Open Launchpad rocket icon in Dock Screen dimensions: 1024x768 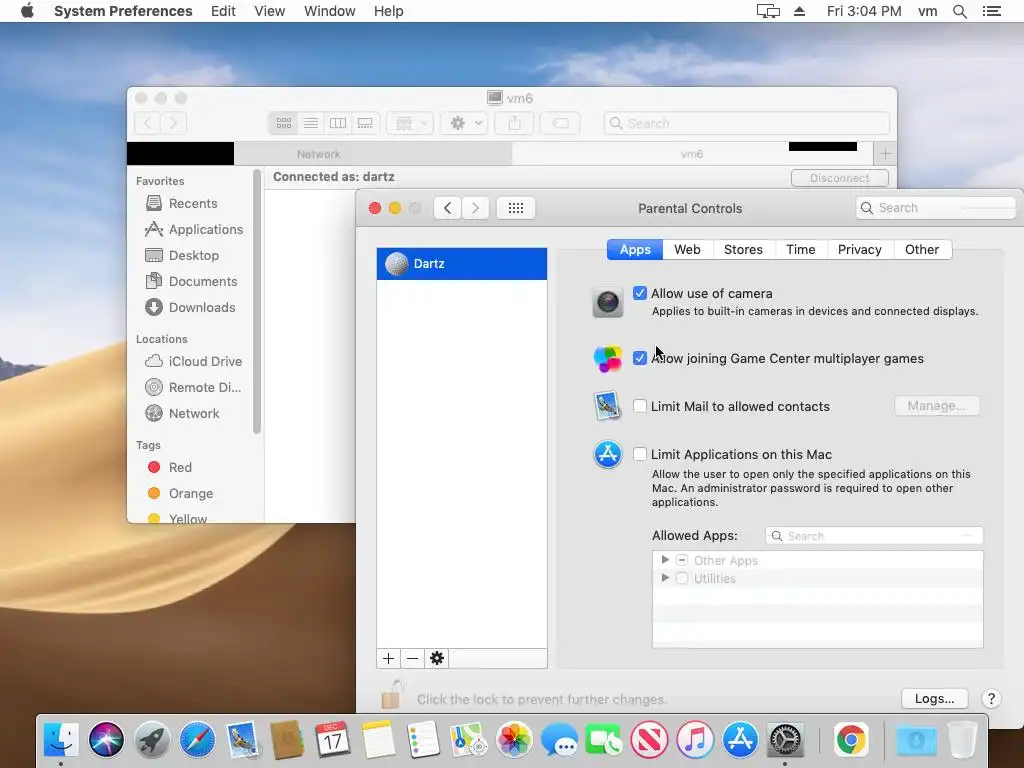coord(152,740)
